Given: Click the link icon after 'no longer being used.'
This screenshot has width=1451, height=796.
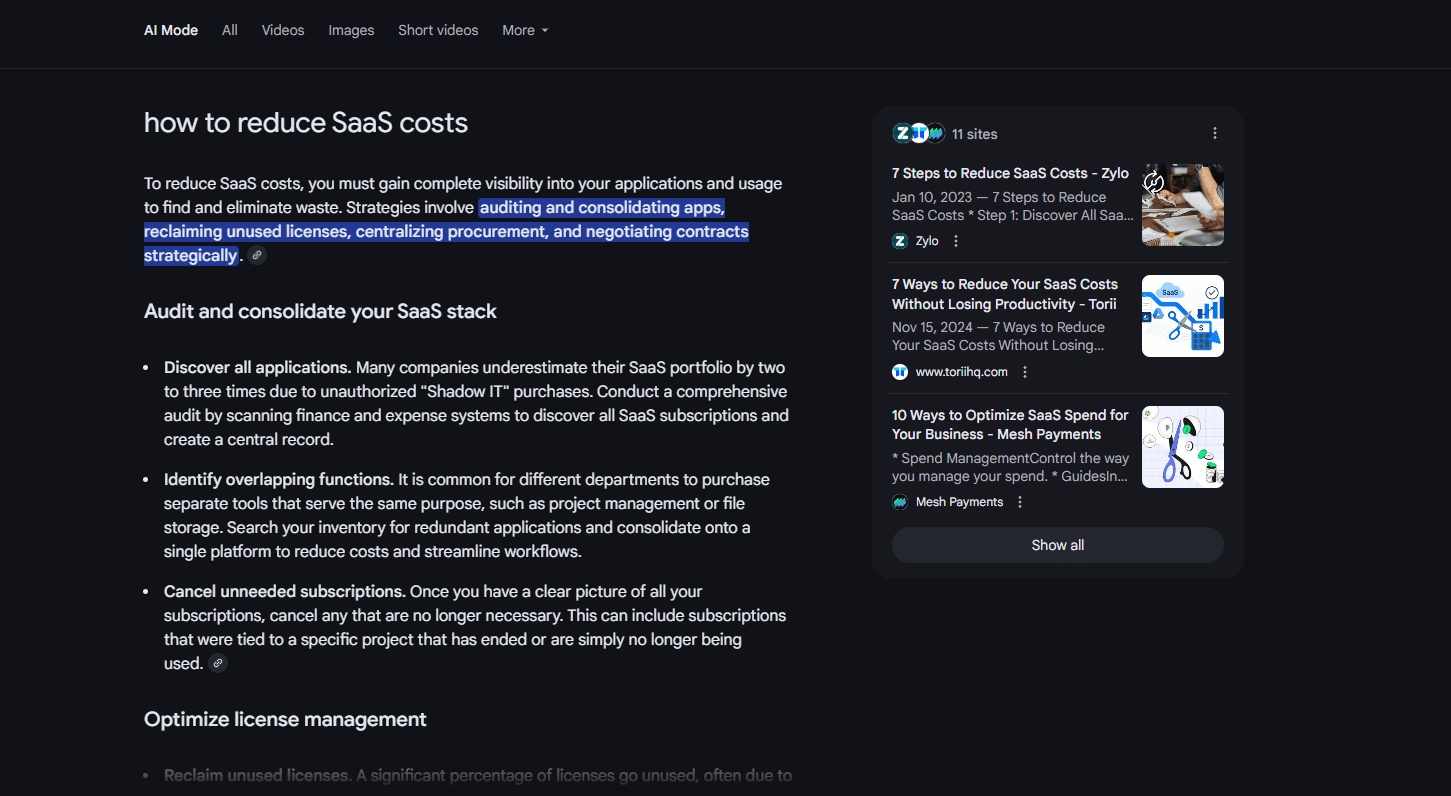Looking at the screenshot, I should (218, 663).
